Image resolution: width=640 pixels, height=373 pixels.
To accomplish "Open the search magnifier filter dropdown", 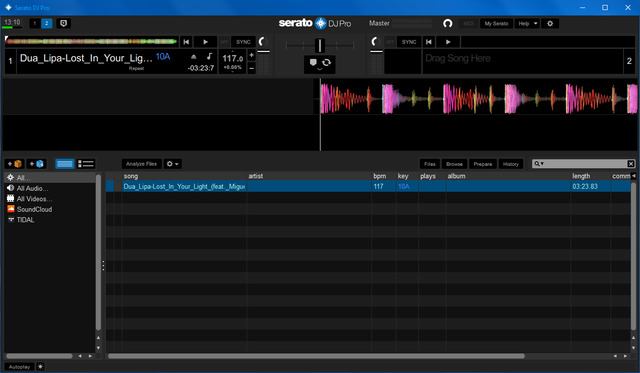I will 539,164.
